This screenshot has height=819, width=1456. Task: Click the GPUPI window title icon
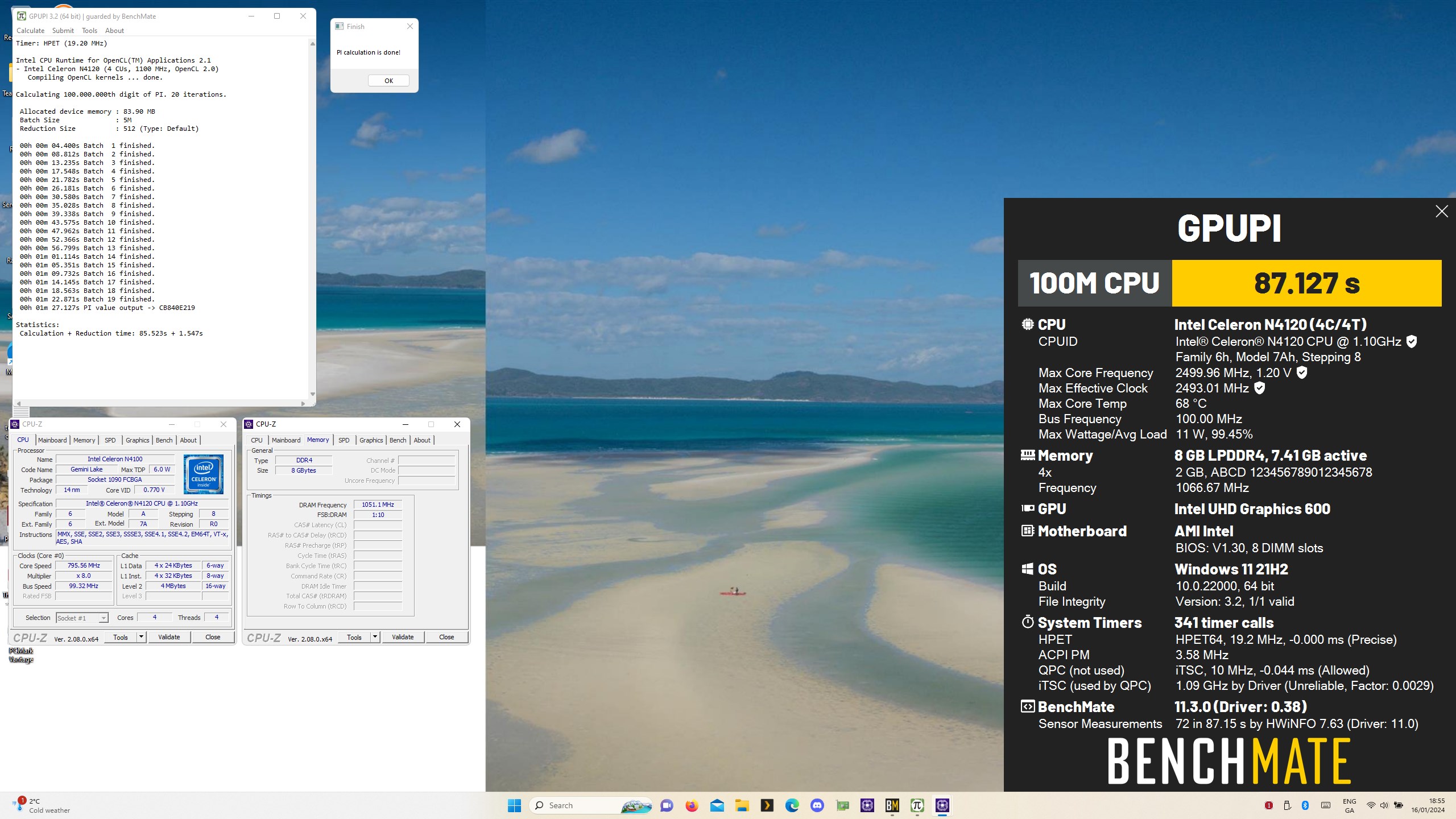(21, 16)
